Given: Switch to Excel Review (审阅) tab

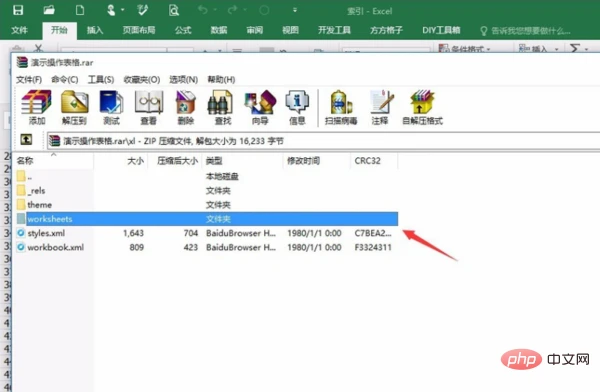Looking at the screenshot, I should click(x=255, y=30).
